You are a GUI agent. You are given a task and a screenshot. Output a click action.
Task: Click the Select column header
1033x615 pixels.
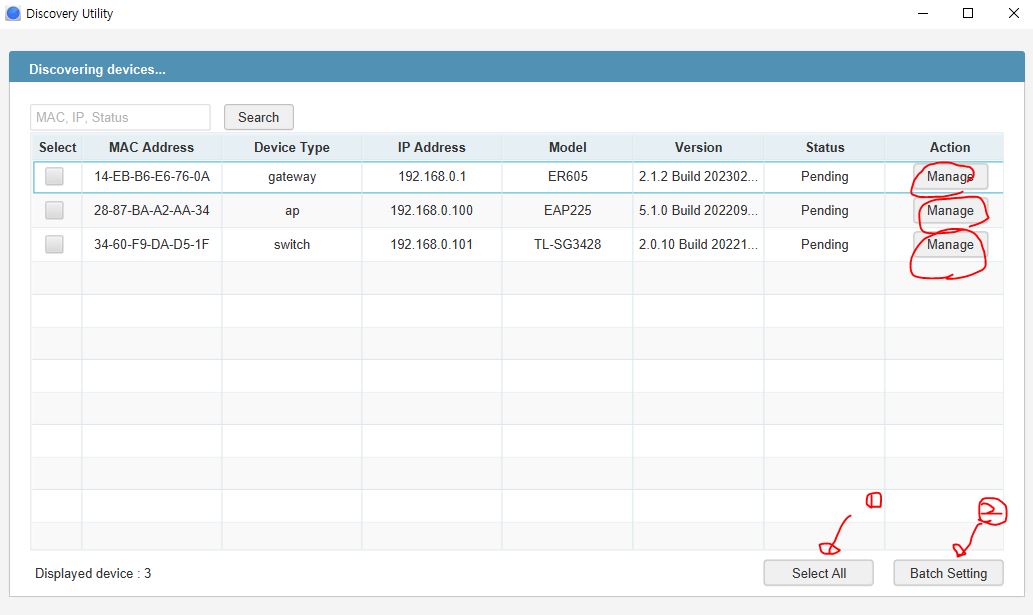tap(57, 147)
